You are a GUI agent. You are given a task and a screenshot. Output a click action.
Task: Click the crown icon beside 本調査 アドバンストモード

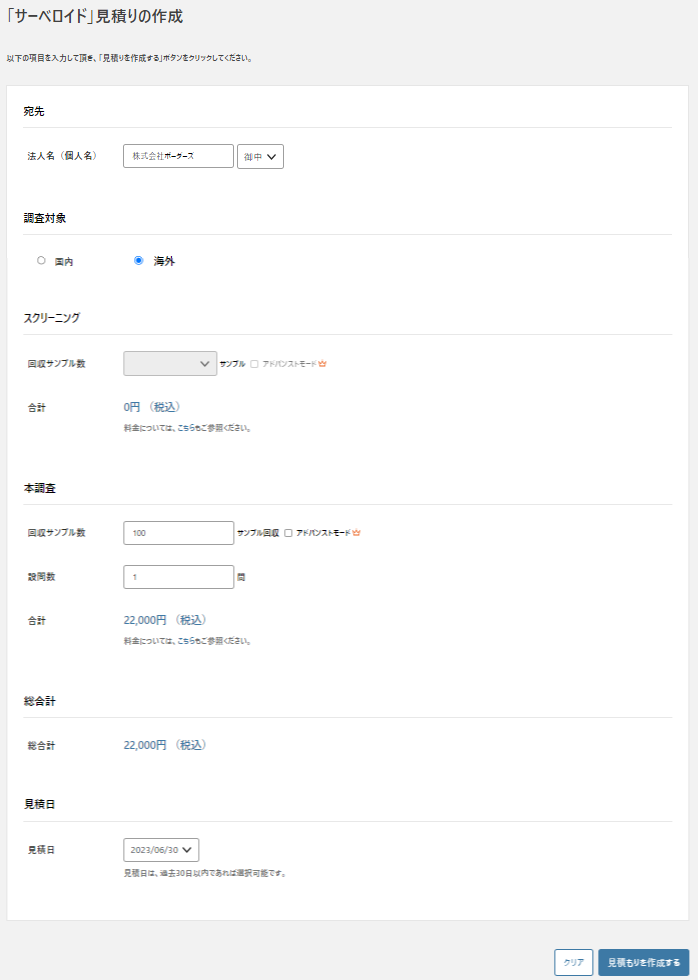tap(356, 533)
